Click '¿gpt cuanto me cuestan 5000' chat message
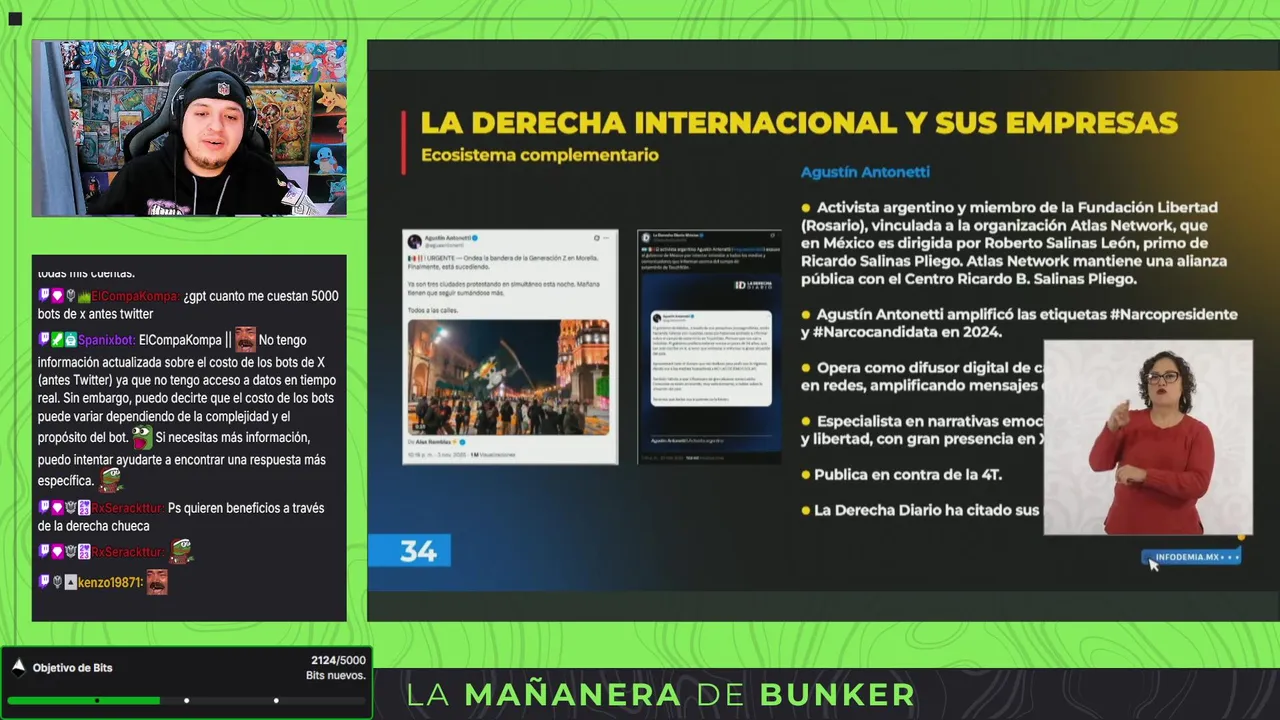Viewport: 1280px width, 720px height. pos(188,305)
